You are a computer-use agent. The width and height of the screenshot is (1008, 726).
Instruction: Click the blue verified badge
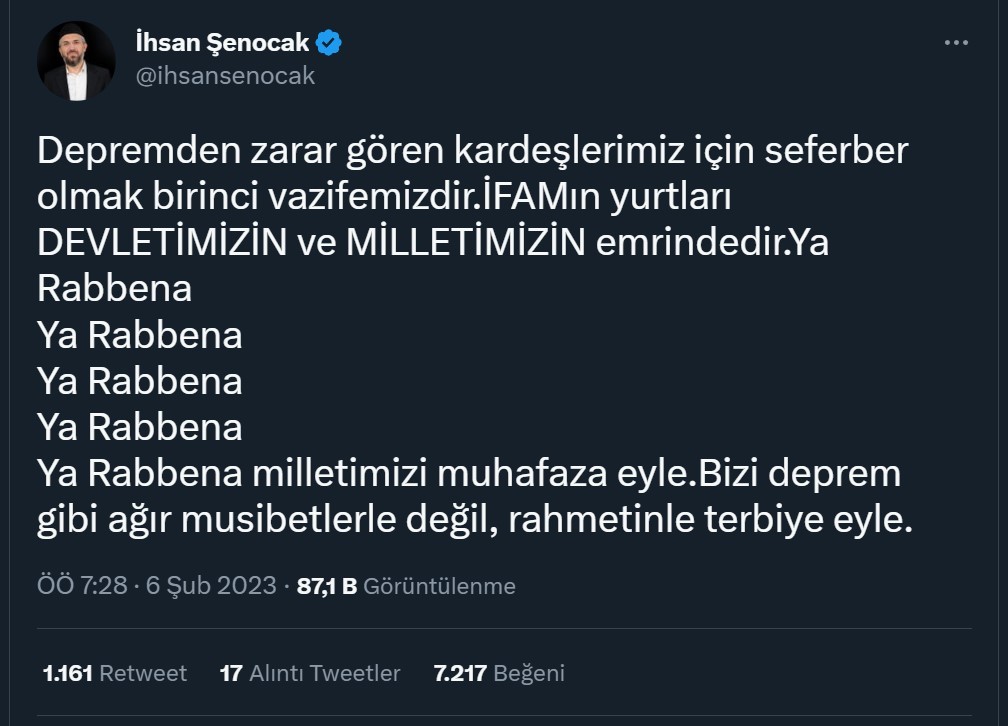click(x=330, y=43)
